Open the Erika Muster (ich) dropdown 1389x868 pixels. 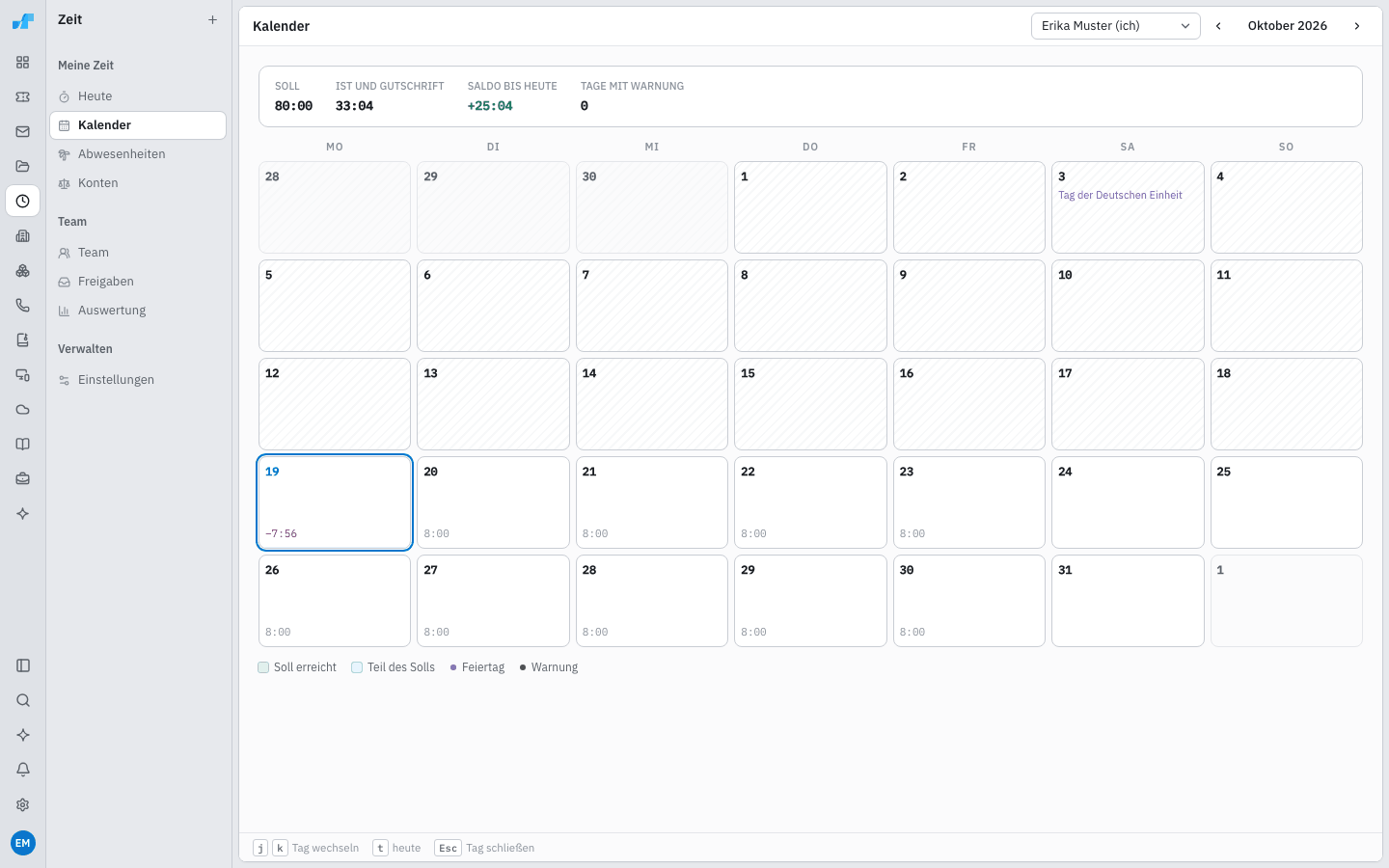click(1116, 26)
